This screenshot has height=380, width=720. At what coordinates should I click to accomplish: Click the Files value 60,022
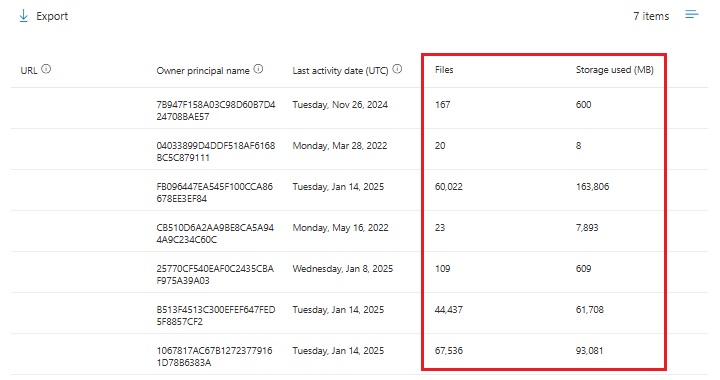tap(449, 187)
